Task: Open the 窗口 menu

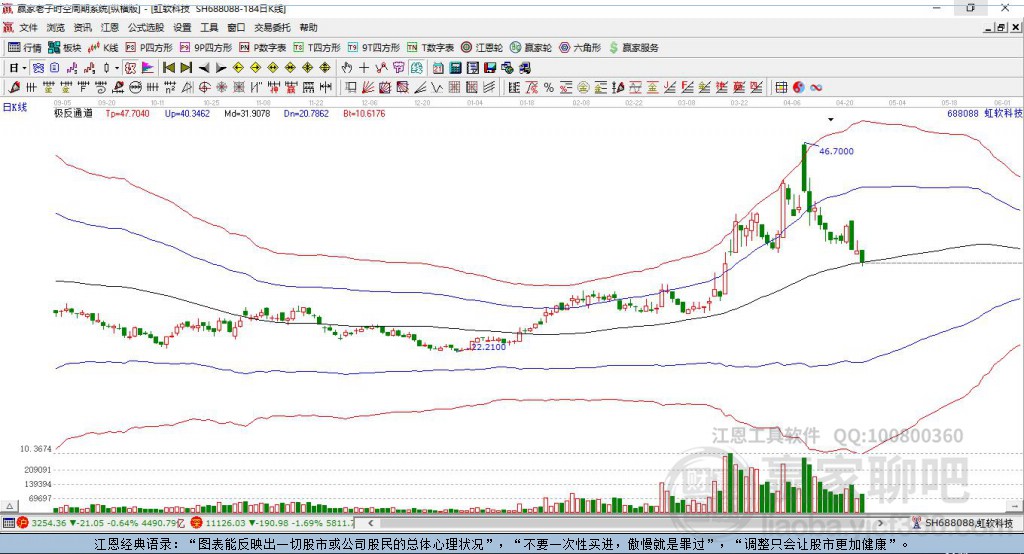Action: [x=236, y=27]
